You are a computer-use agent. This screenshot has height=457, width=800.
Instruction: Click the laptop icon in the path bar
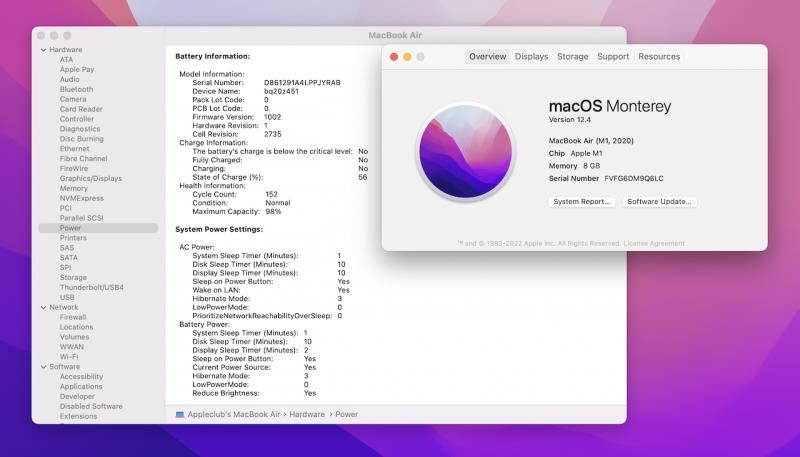[x=179, y=414]
